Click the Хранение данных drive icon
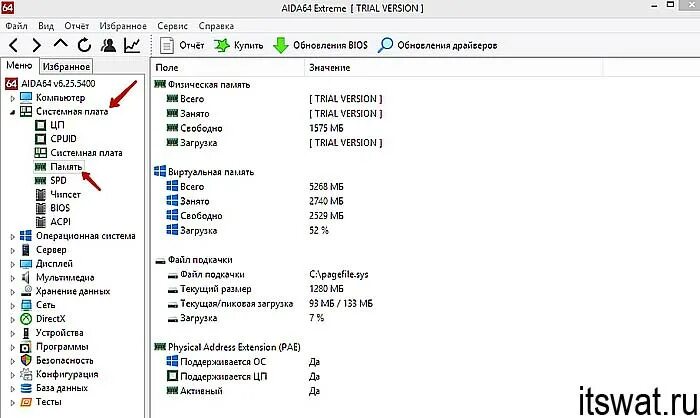This screenshot has width=700, height=418. (26, 292)
